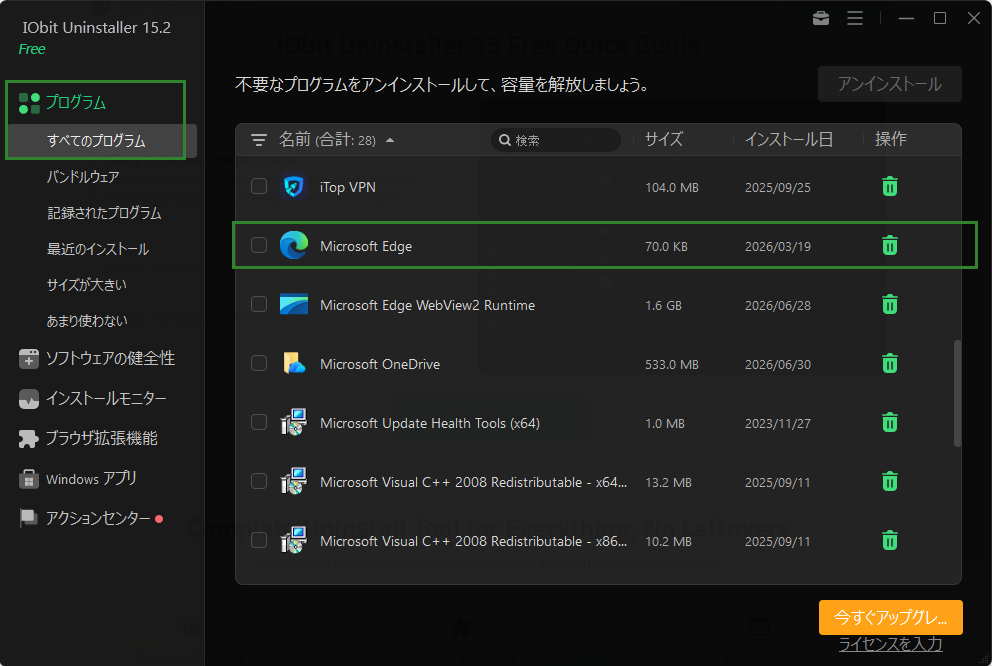Image resolution: width=992 pixels, height=666 pixels.
Task: Uninstall Microsoft Edge via its trash icon
Action: pyautogui.click(x=890, y=245)
